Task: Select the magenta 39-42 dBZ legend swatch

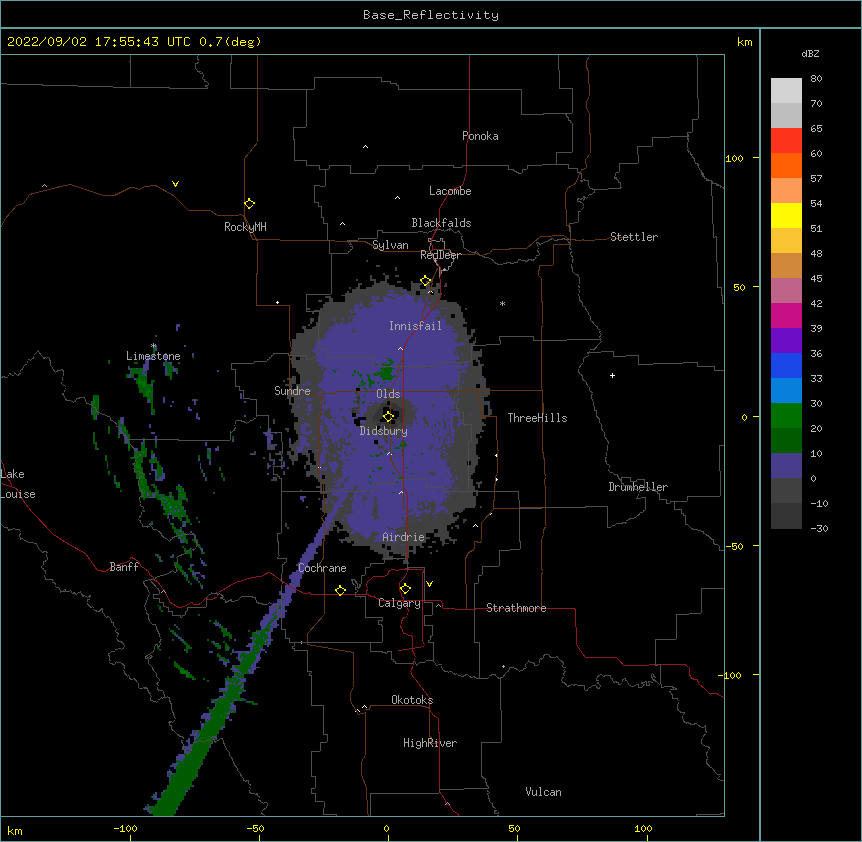Action: point(786,315)
